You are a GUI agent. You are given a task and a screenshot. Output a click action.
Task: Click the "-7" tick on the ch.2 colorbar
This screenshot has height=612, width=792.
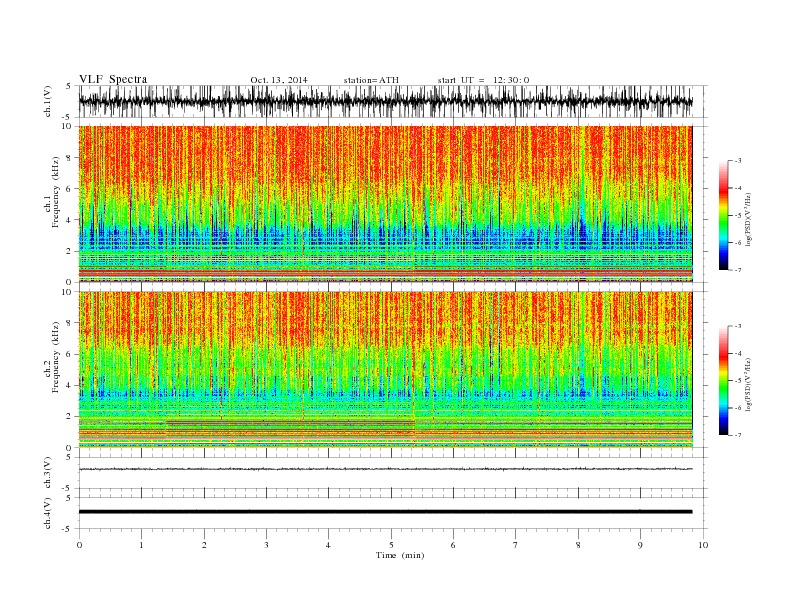[x=738, y=435]
